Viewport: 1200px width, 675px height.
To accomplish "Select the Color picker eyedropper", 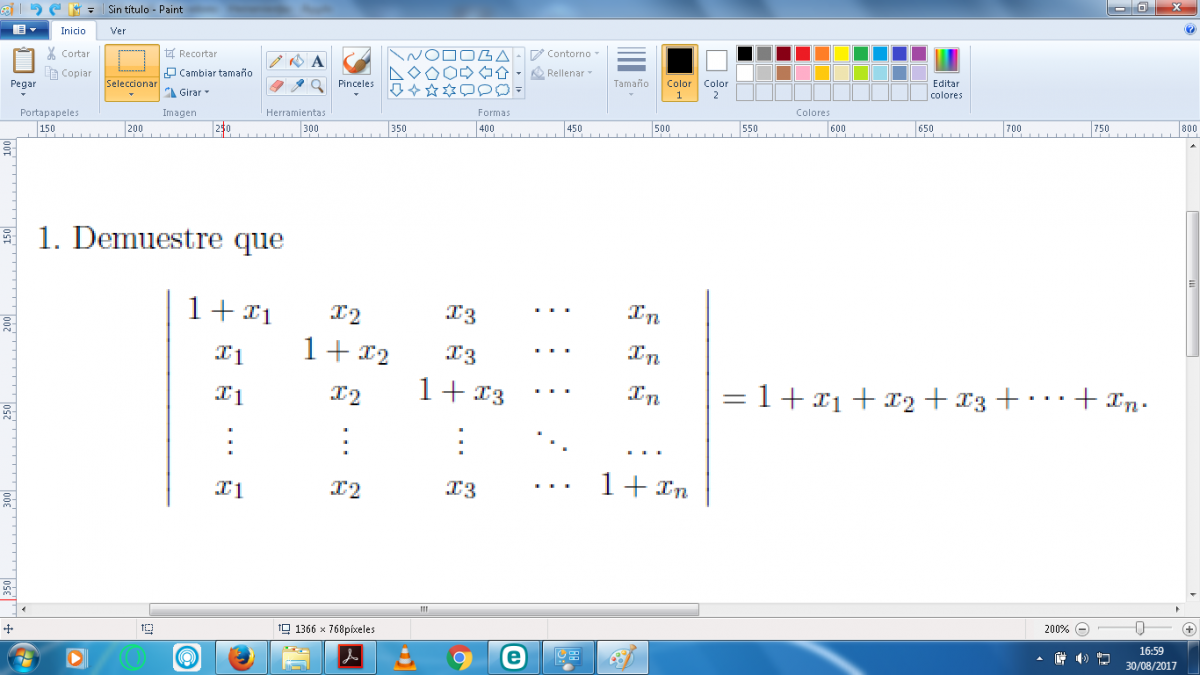I will tap(296, 86).
